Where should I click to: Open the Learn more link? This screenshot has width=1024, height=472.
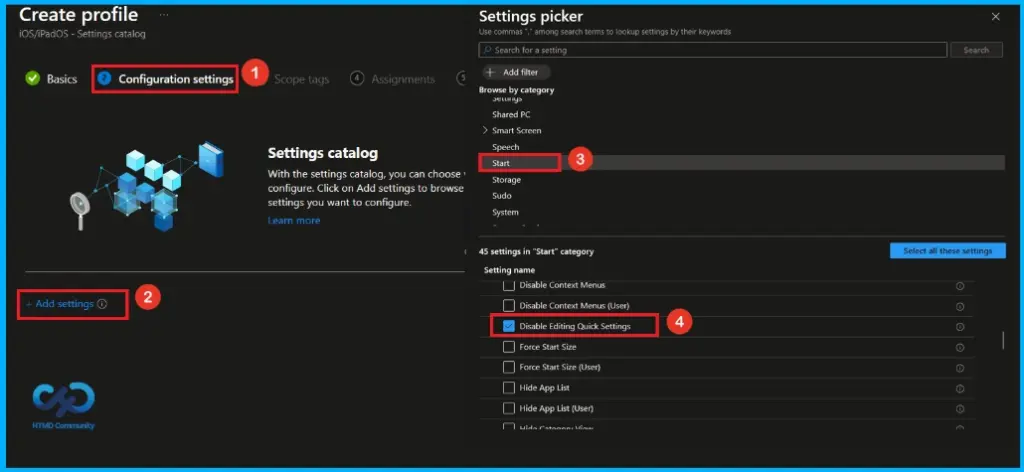(x=294, y=221)
